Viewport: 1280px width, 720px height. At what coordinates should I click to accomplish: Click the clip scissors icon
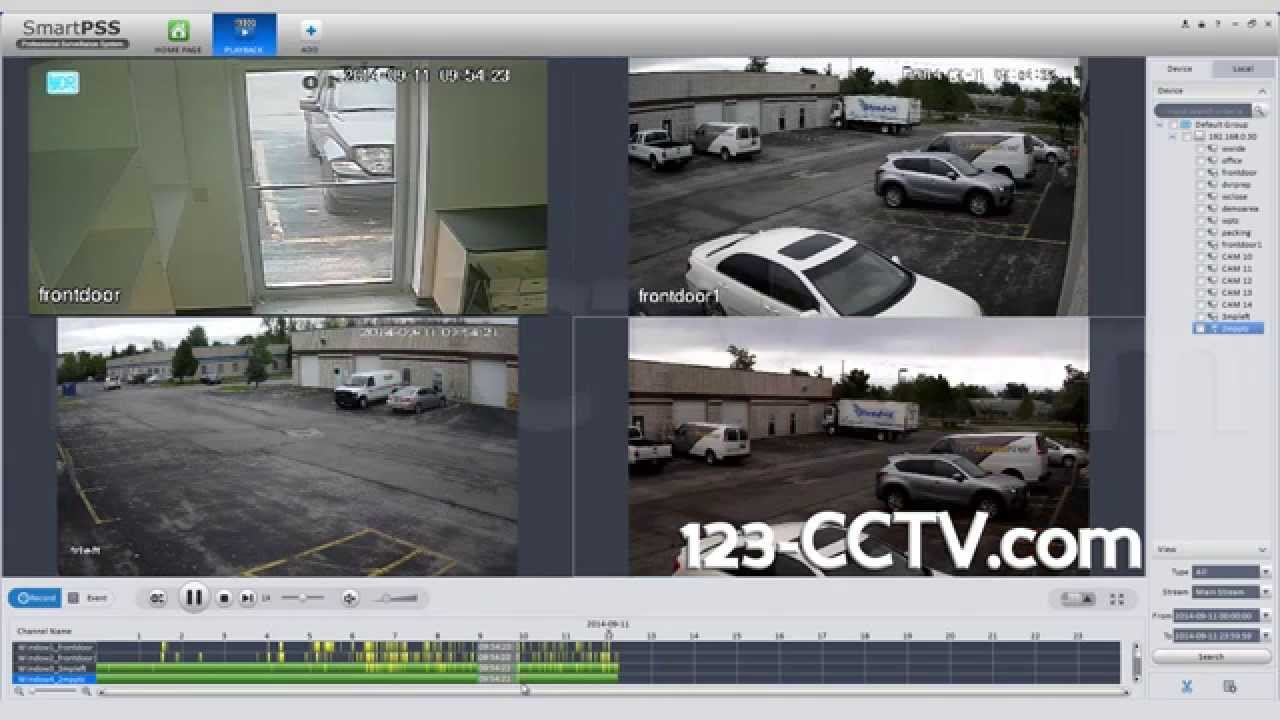(1187, 687)
